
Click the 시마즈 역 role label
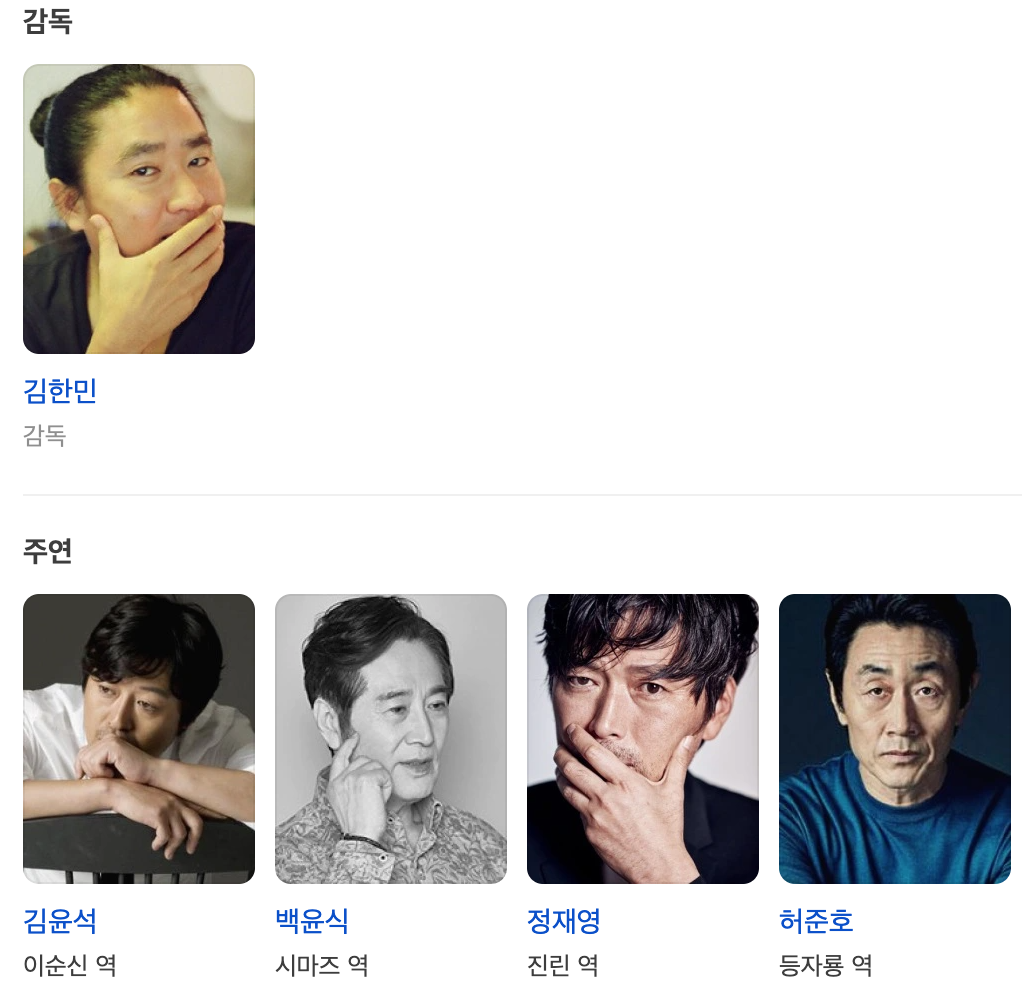(x=322, y=965)
